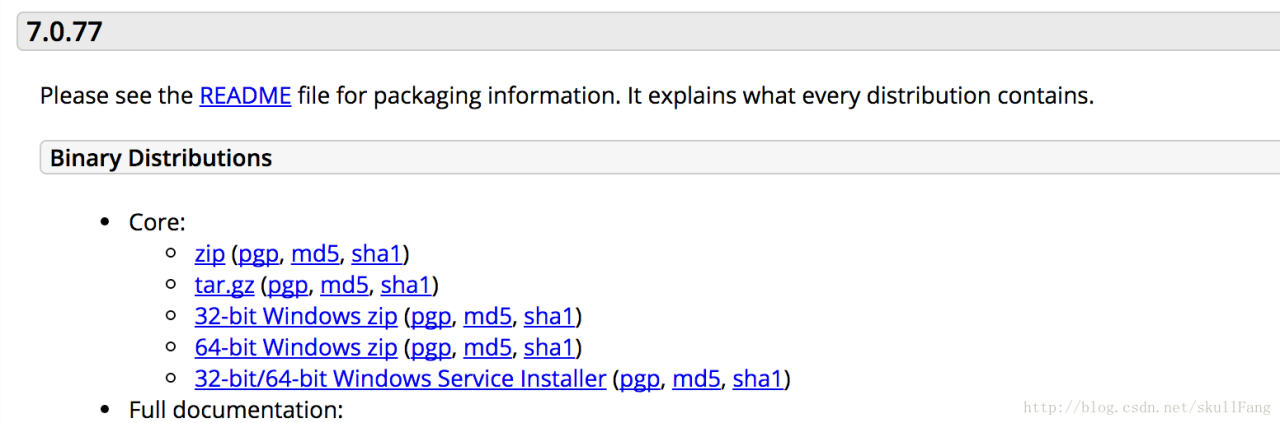Viewport: 1280px width, 423px height.
Task: Download the 32-bit Windows zip
Action: [296, 317]
